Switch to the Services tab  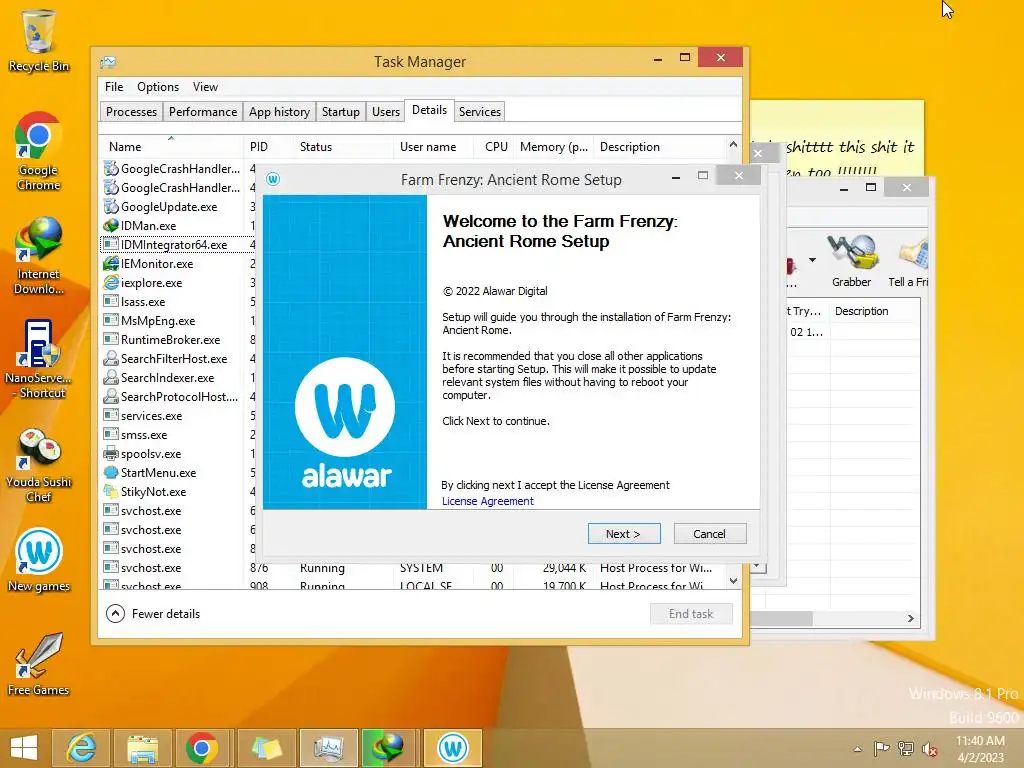click(480, 112)
